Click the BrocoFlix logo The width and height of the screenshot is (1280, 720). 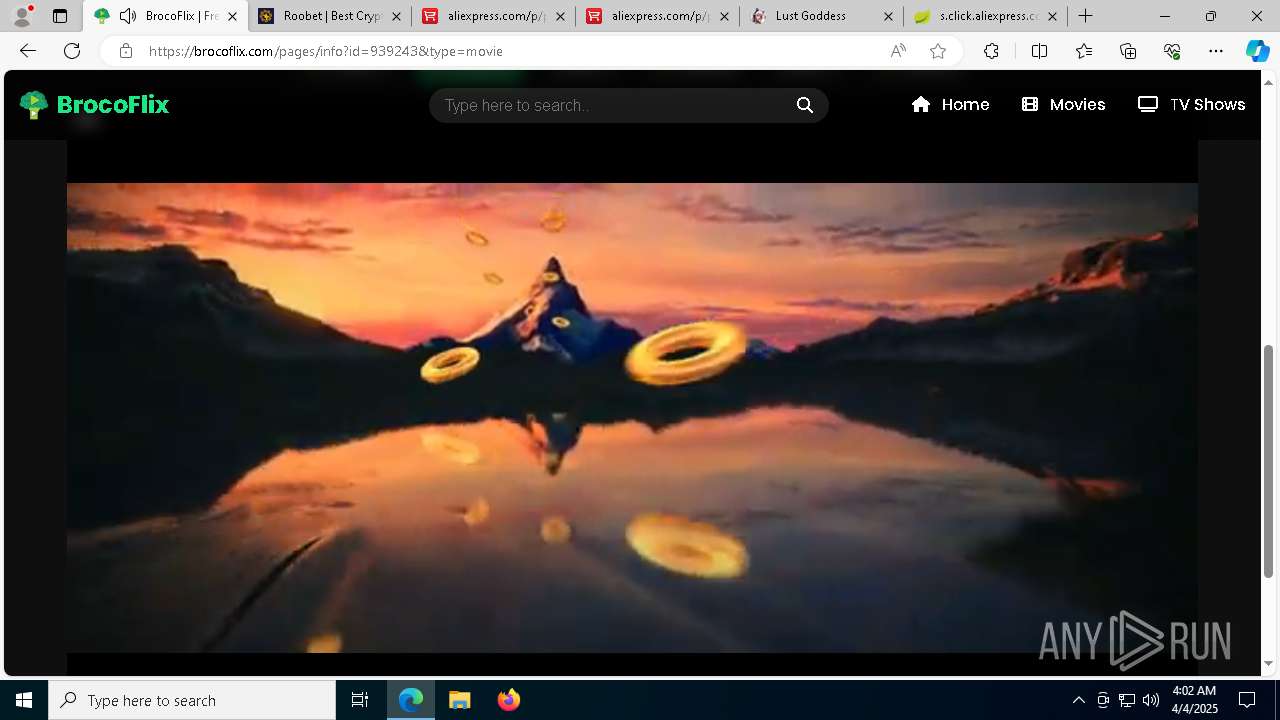95,105
